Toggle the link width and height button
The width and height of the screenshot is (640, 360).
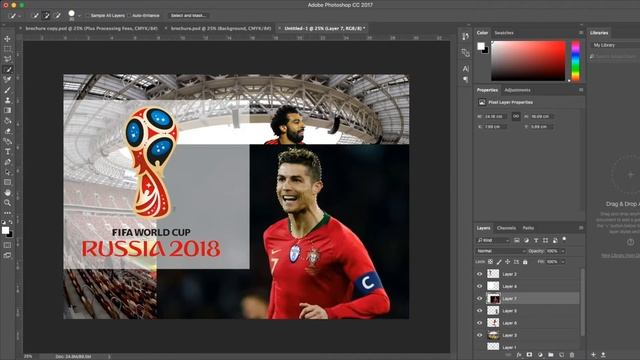pos(516,116)
